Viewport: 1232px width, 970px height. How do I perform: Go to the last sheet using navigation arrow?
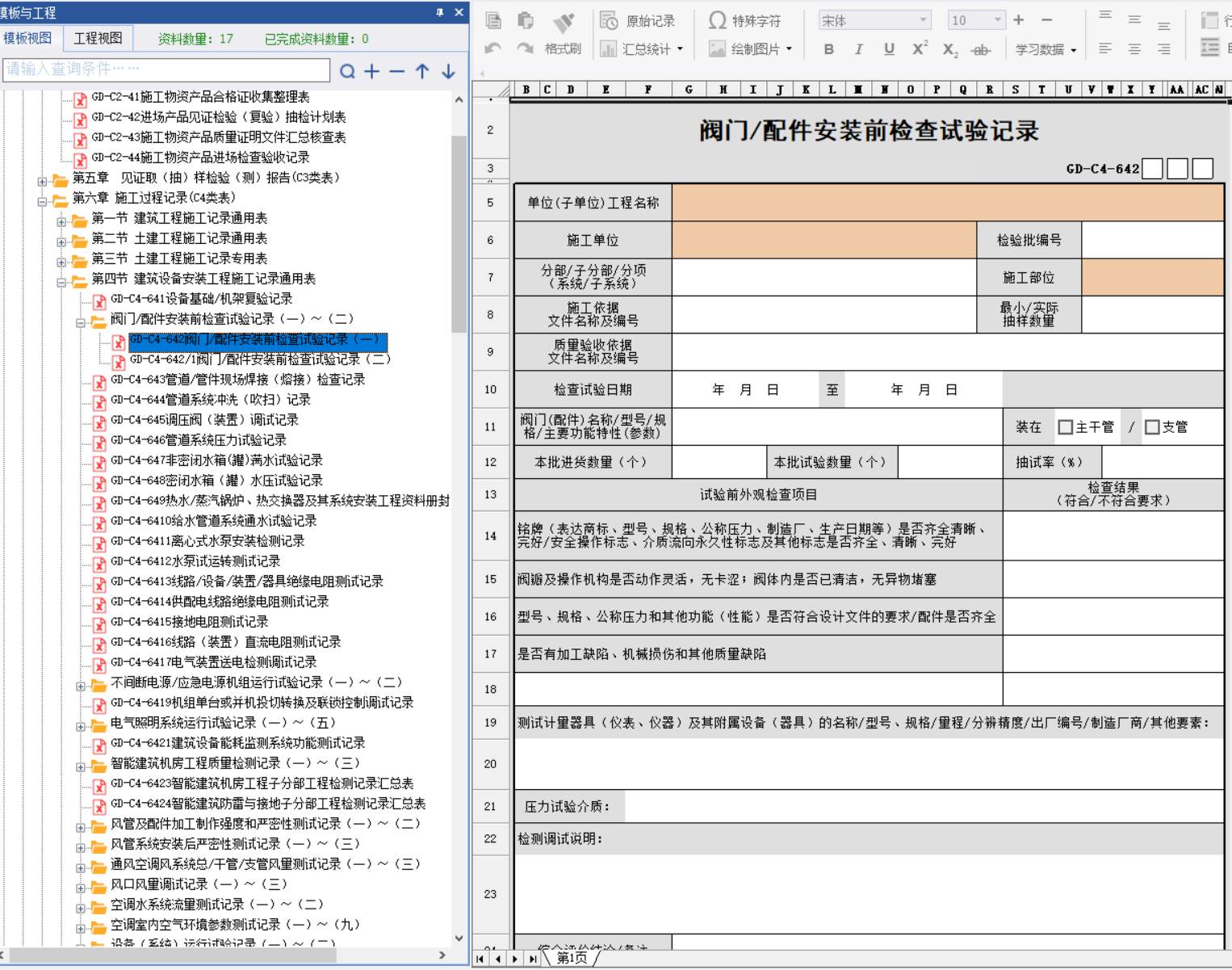tap(532, 959)
